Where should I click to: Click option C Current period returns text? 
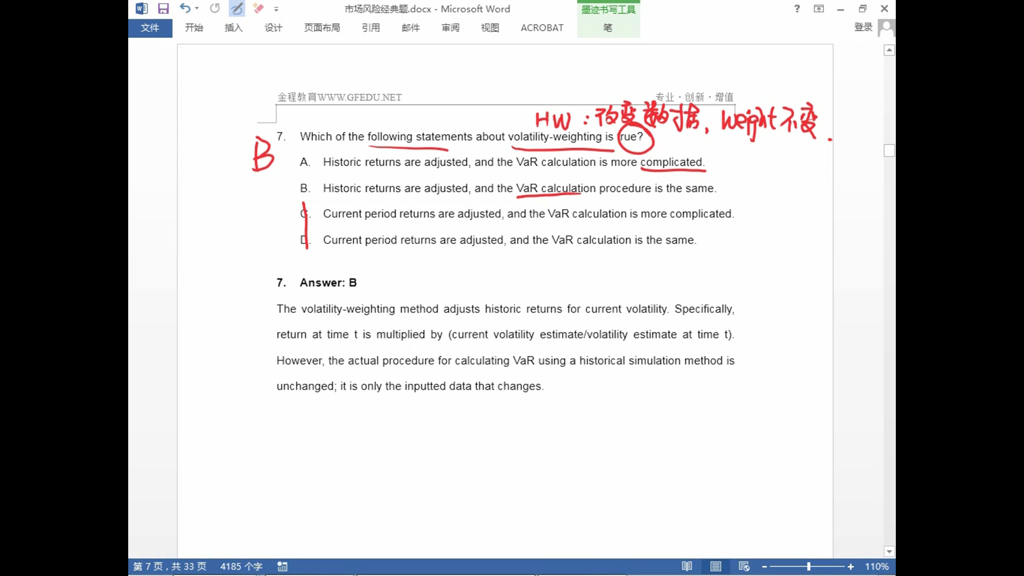(x=528, y=214)
